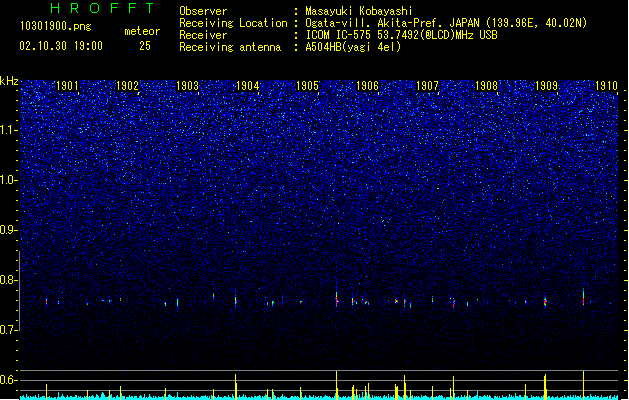Click the Receiving antenna label
Screen dimensions: 629x400
pos(230,47)
